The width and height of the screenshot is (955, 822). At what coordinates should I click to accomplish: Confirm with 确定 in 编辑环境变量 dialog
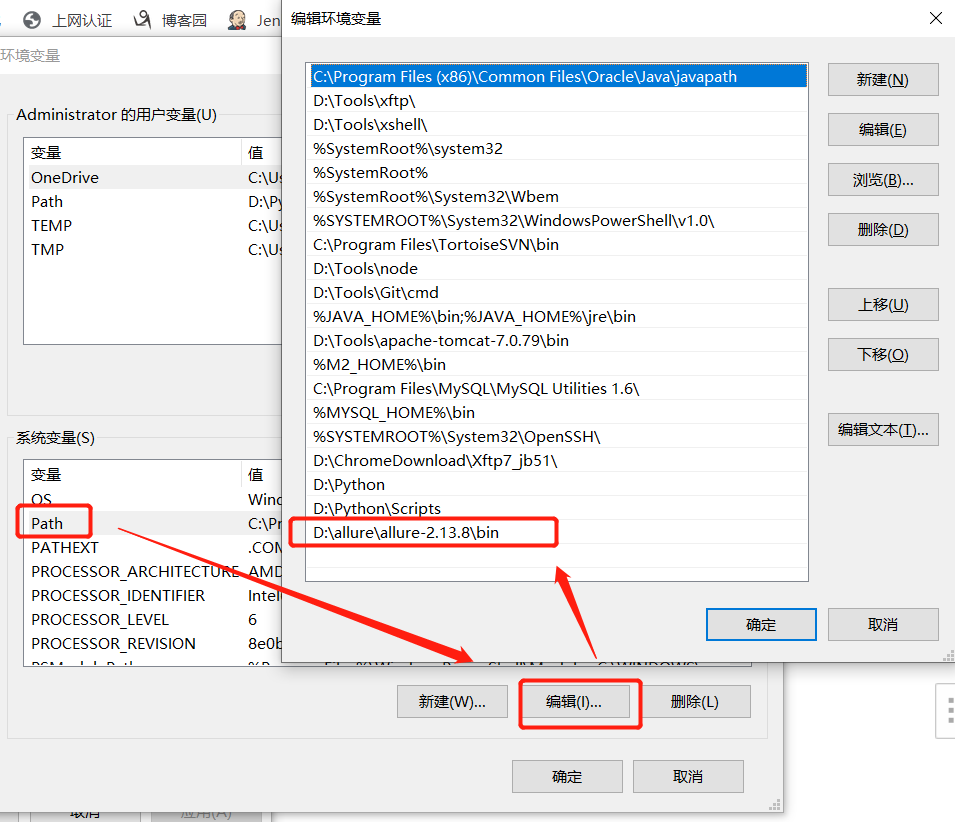coord(761,624)
